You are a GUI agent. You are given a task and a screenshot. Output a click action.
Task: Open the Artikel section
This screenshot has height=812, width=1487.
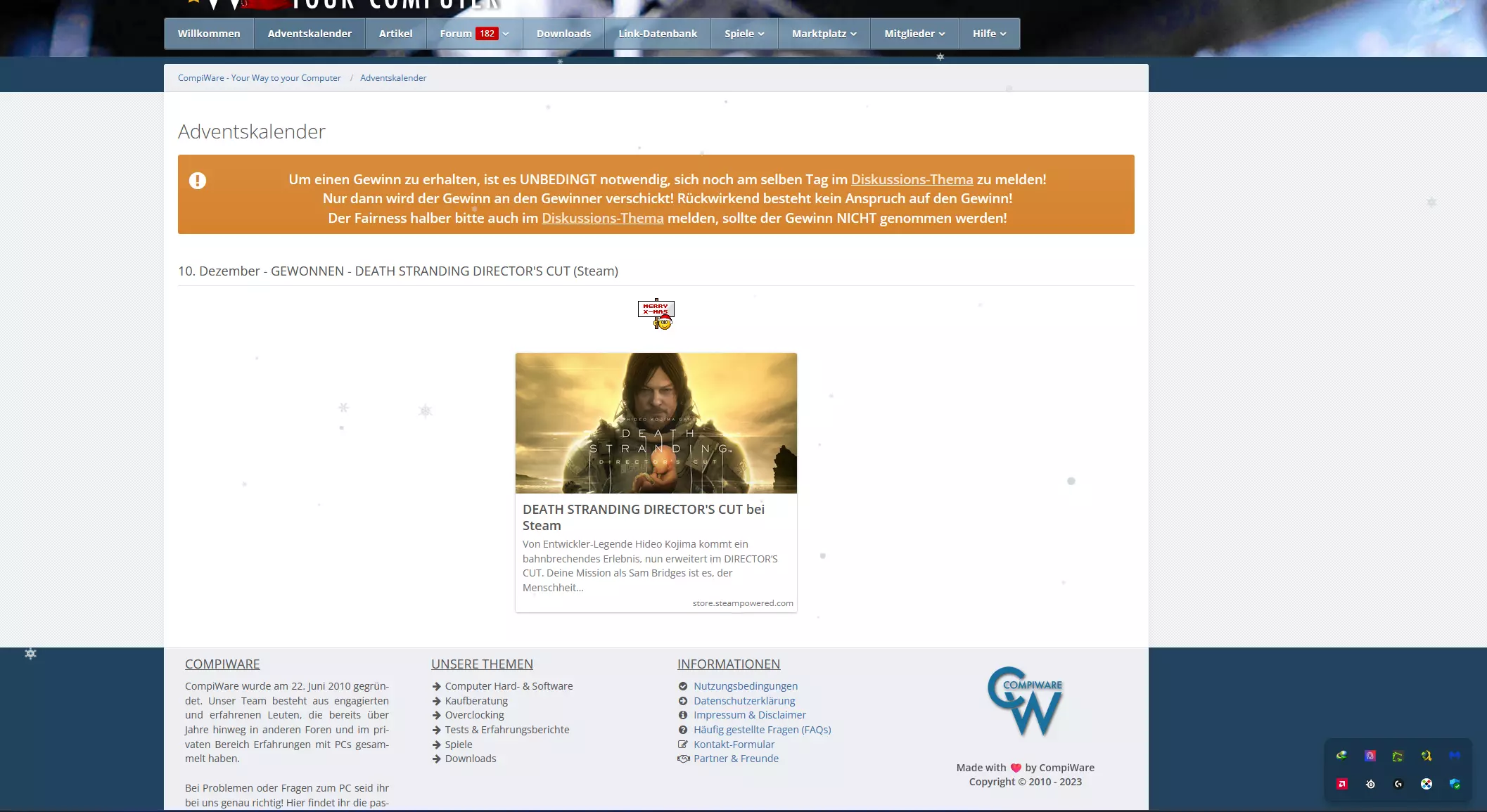[x=395, y=34]
